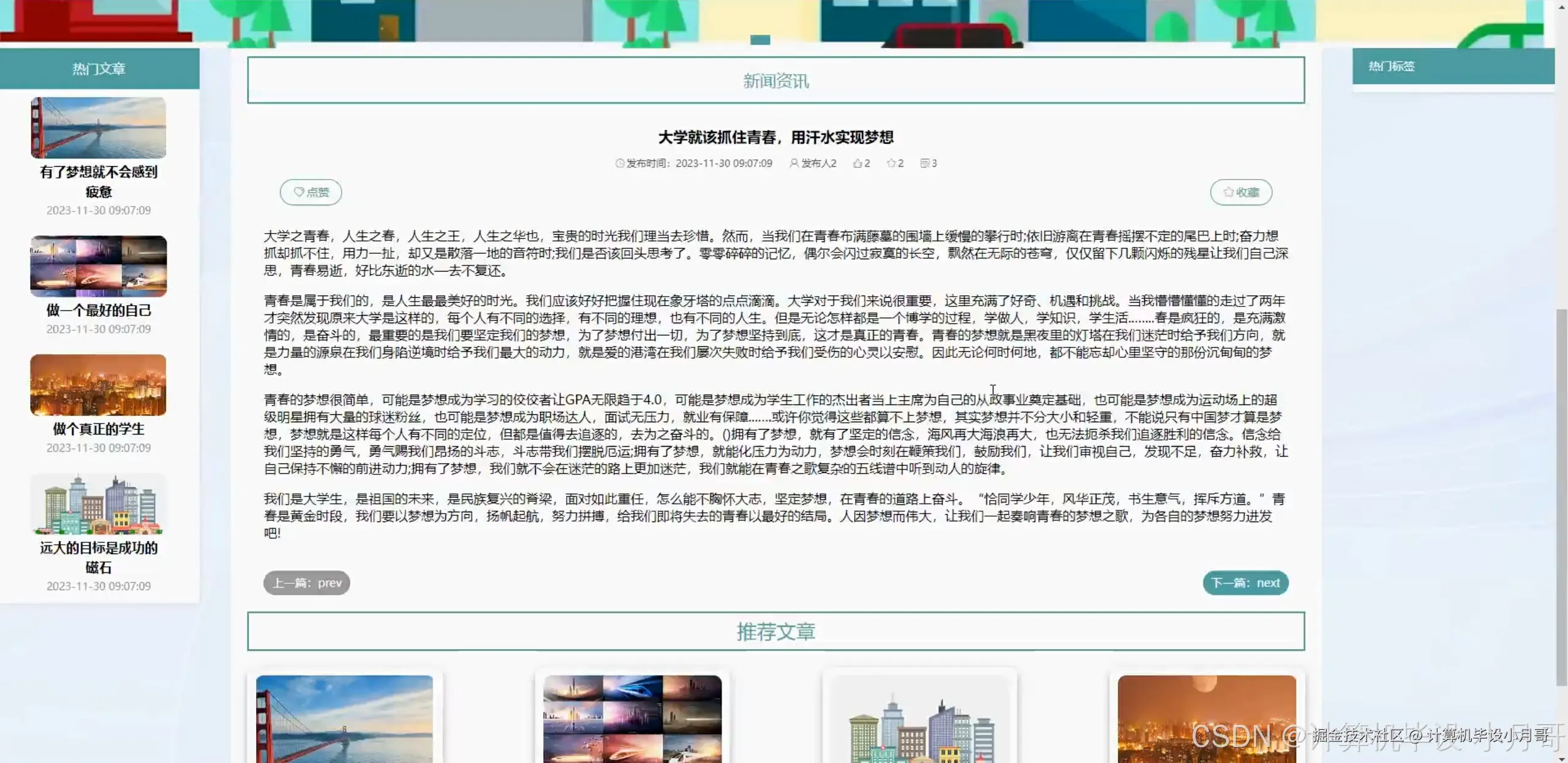1568x763 pixels.
Task: Toggle the 点赞 like button
Action: [x=311, y=192]
